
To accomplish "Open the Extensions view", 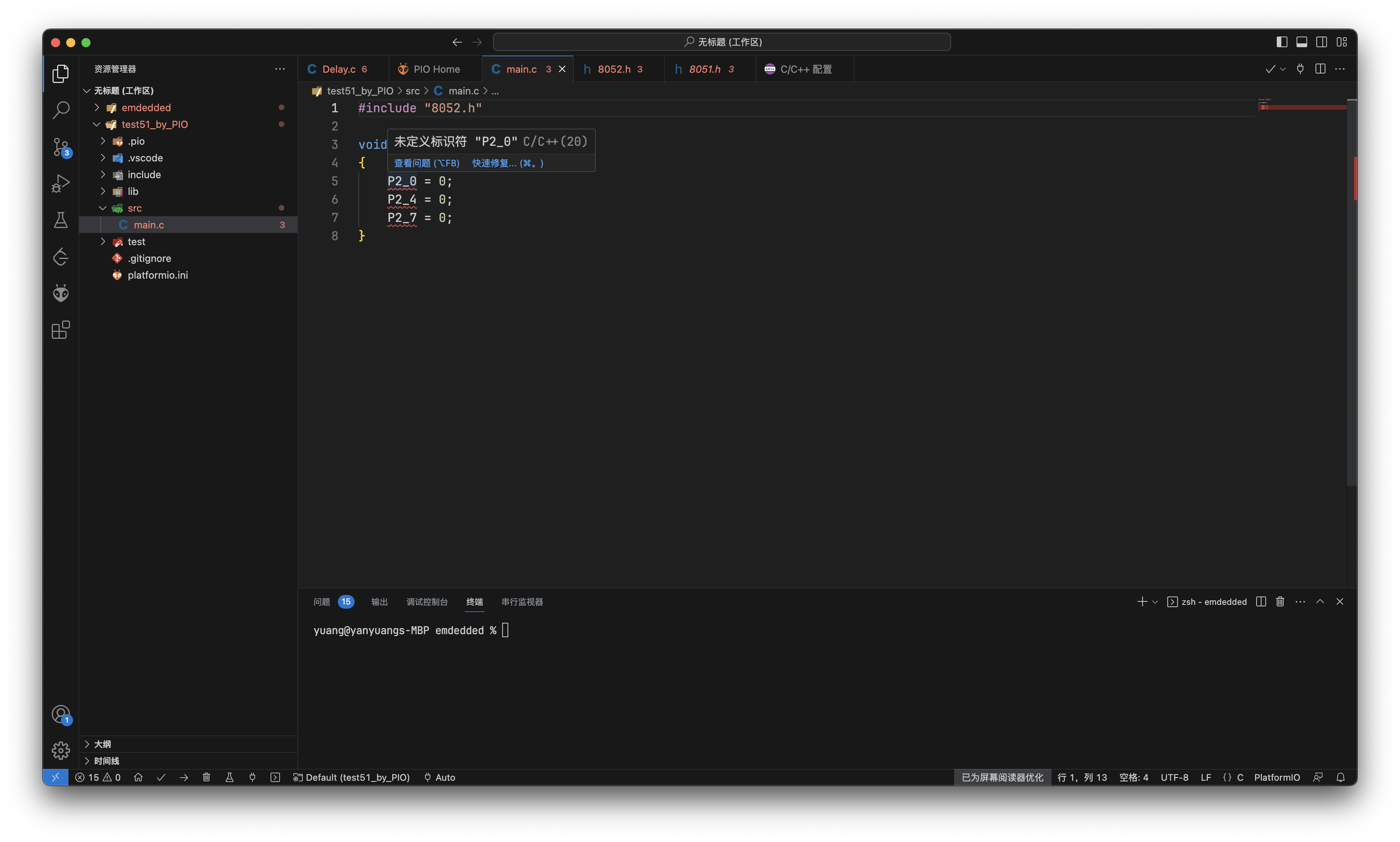I will coord(60,330).
